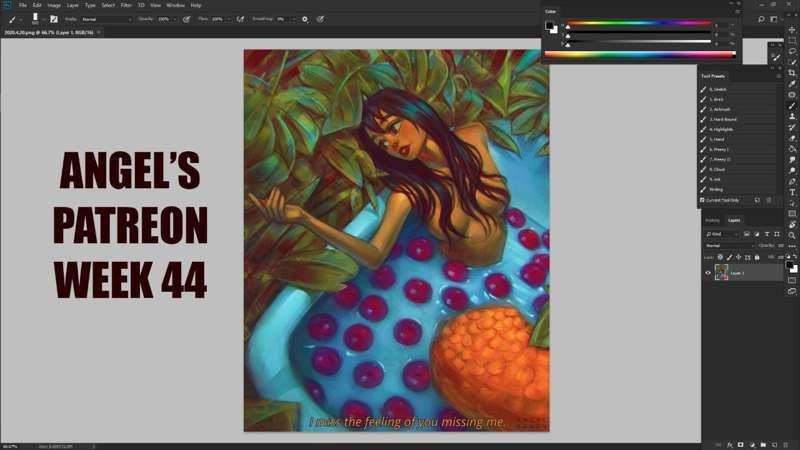This screenshot has height=450, width=800.
Task: Enable airbrush-style build-up
Action: coord(240,19)
